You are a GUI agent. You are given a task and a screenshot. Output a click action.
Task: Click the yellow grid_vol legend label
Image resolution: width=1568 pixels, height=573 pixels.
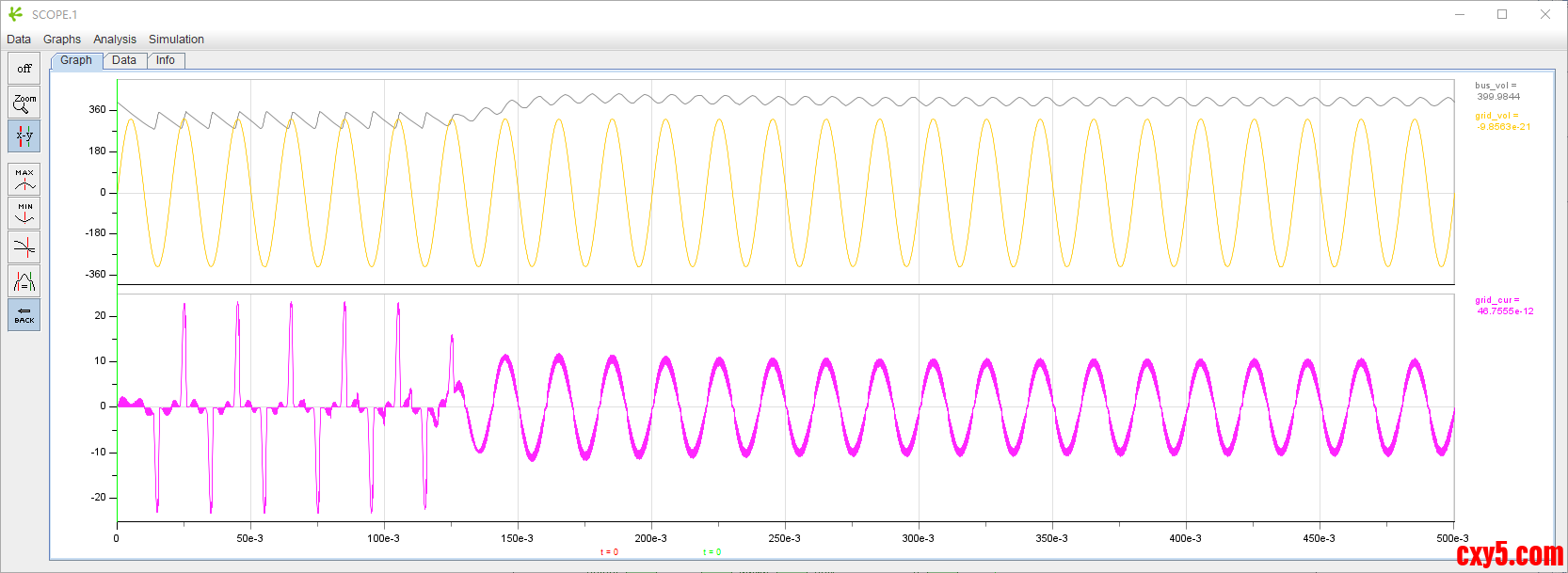coord(1496,116)
